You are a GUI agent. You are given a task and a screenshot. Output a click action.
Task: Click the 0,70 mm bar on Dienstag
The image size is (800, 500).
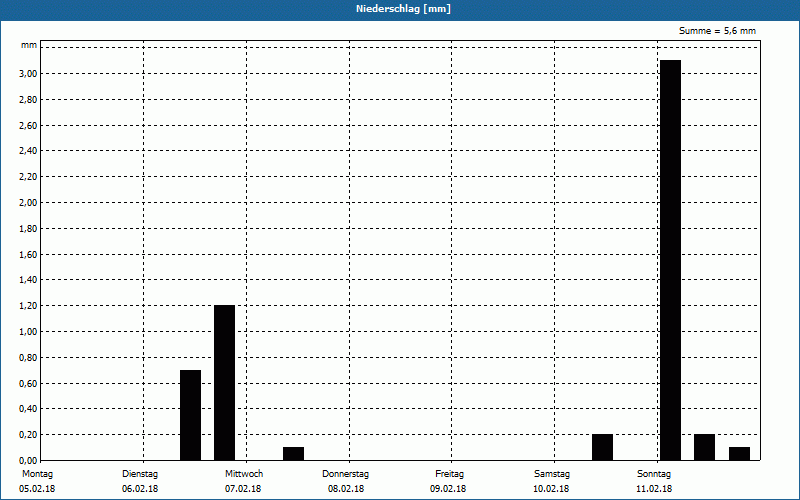click(x=190, y=415)
